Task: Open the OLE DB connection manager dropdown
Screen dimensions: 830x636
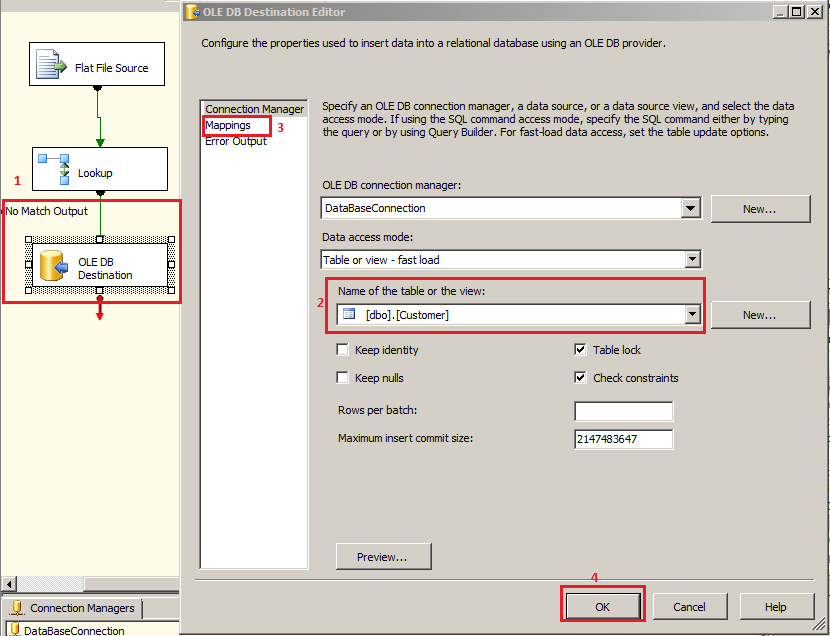Action: (x=692, y=208)
